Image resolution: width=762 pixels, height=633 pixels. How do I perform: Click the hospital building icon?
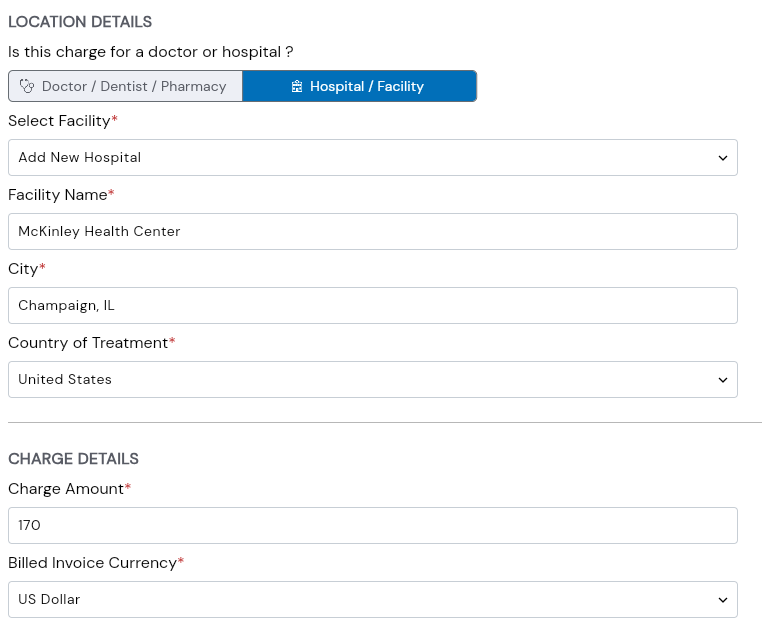[297, 87]
